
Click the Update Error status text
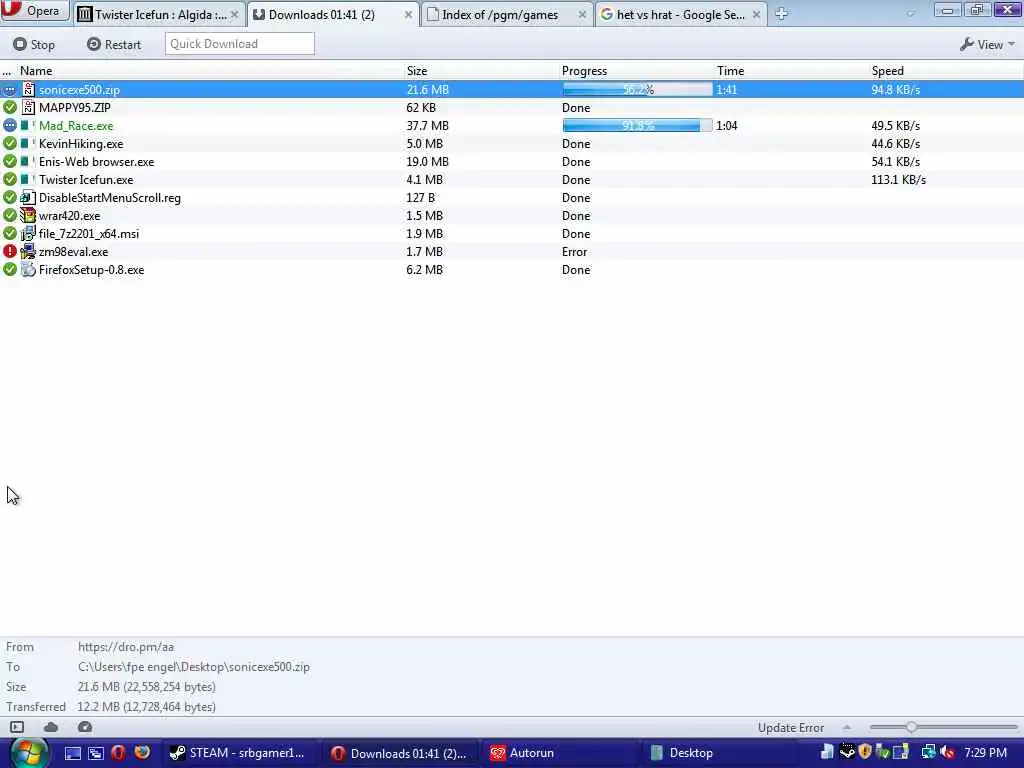(x=790, y=728)
